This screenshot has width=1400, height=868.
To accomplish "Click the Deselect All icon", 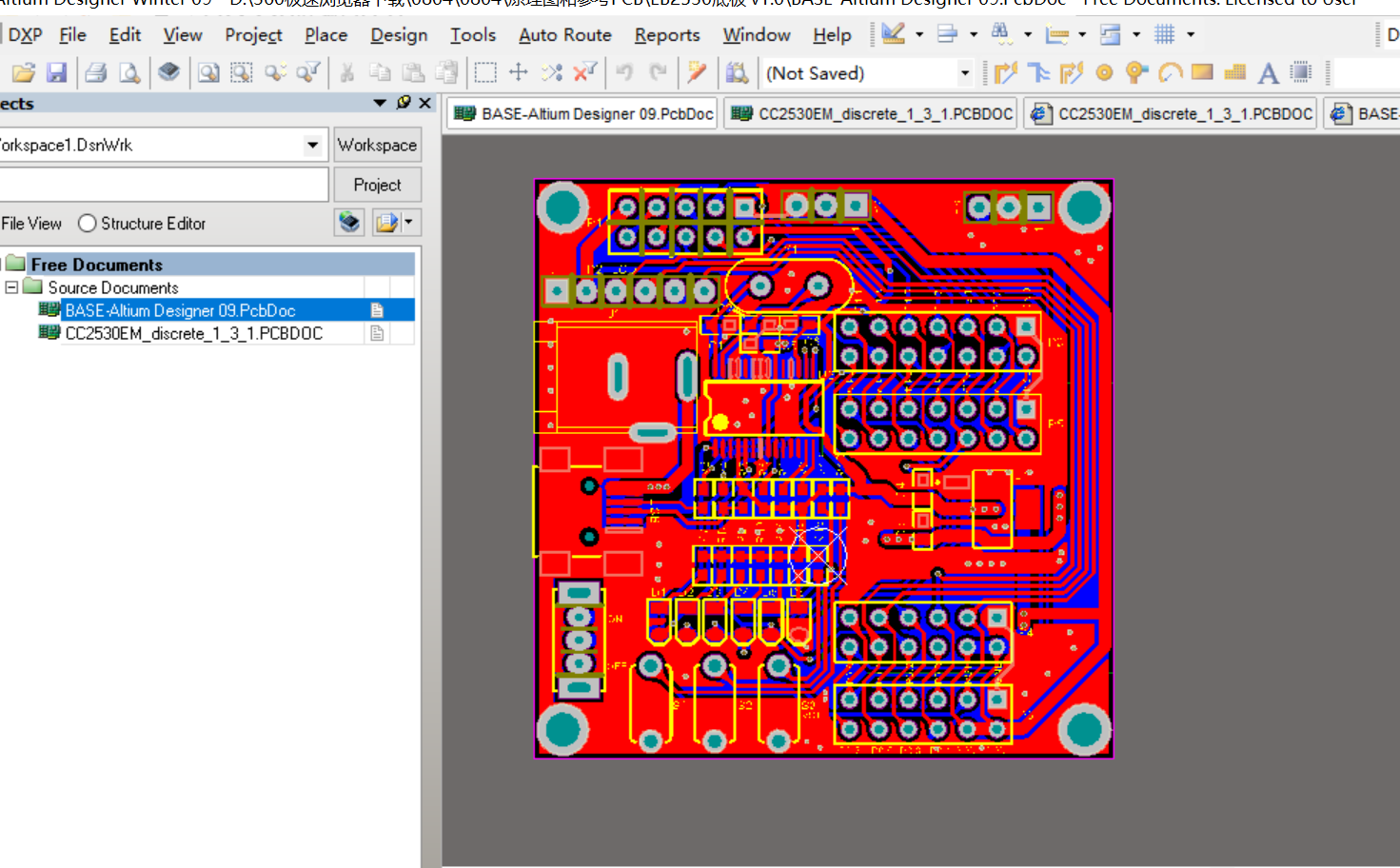I will [552, 72].
